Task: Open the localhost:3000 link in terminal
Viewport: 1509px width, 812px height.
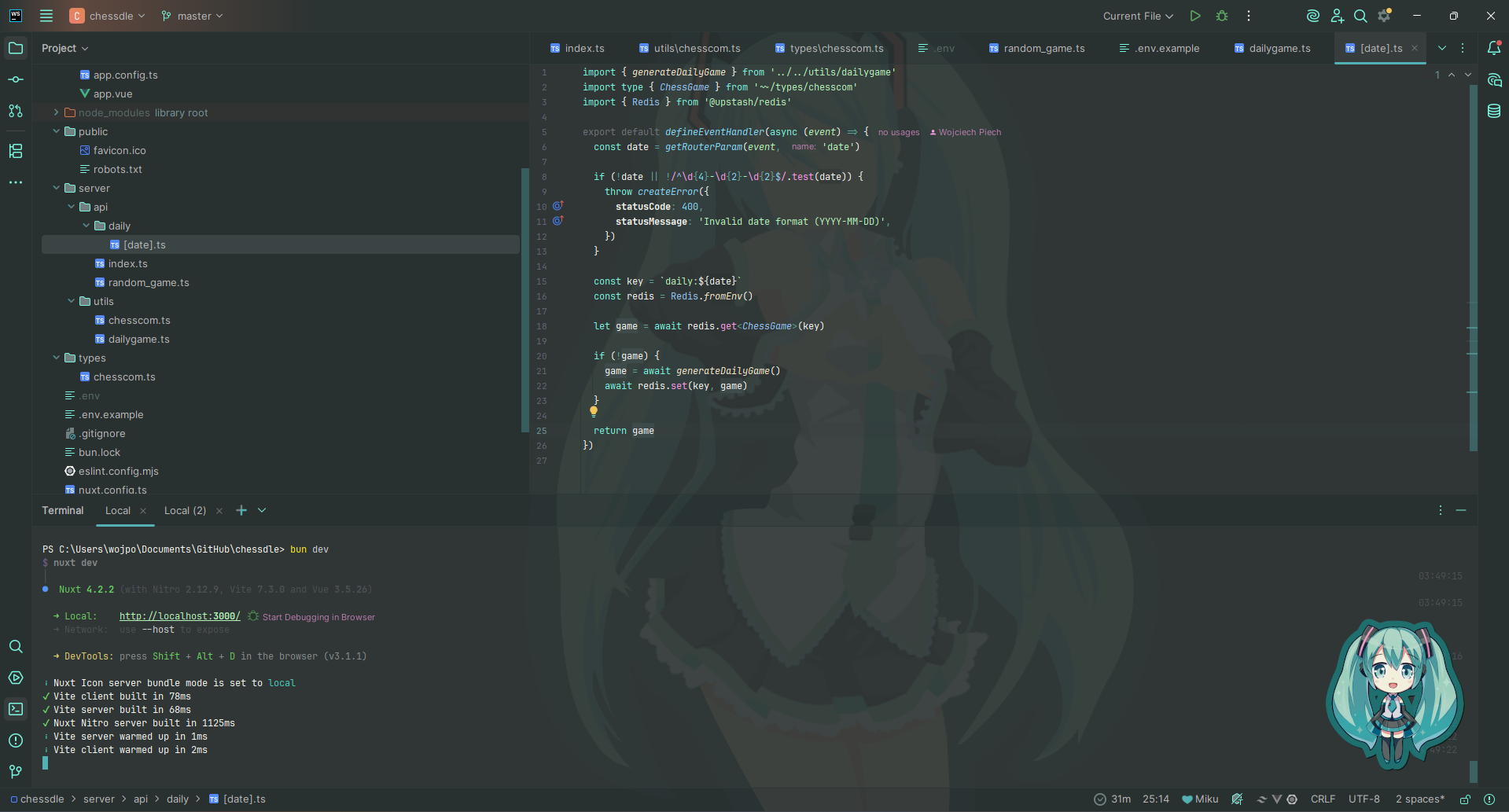Action: [x=179, y=616]
